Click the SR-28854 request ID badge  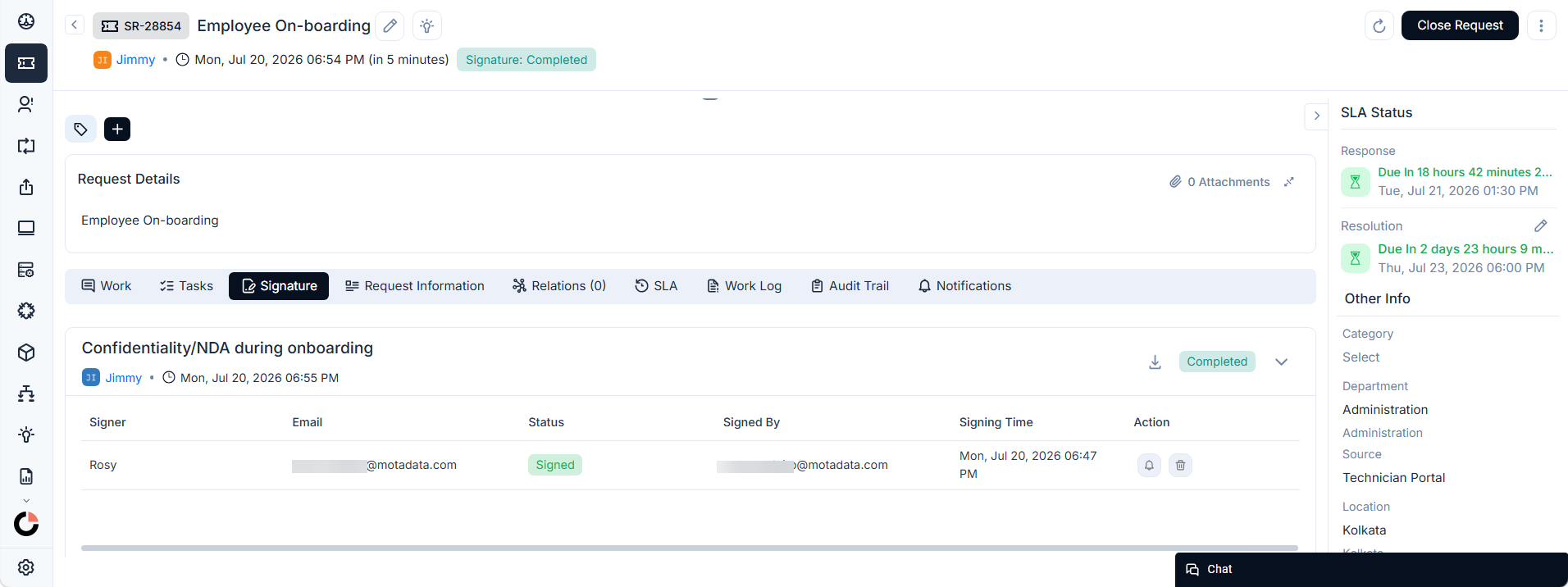[141, 26]
